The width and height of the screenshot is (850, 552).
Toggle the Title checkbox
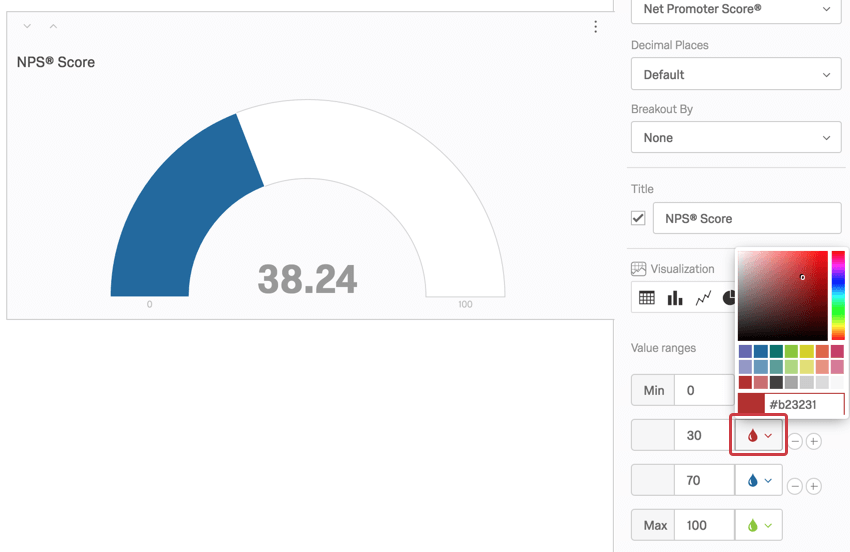coord(638,218)
